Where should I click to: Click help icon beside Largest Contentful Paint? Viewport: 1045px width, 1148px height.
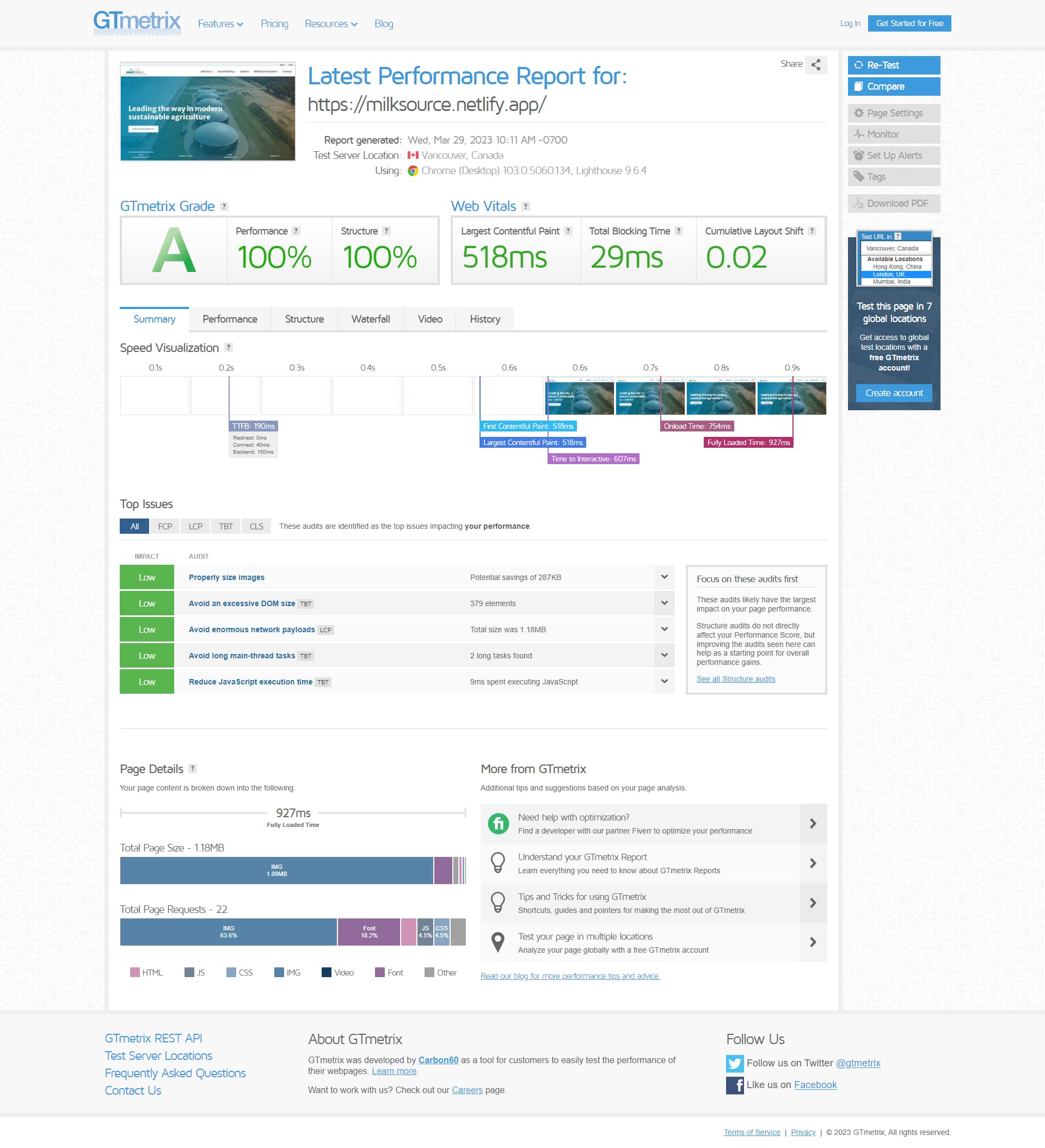568,231
